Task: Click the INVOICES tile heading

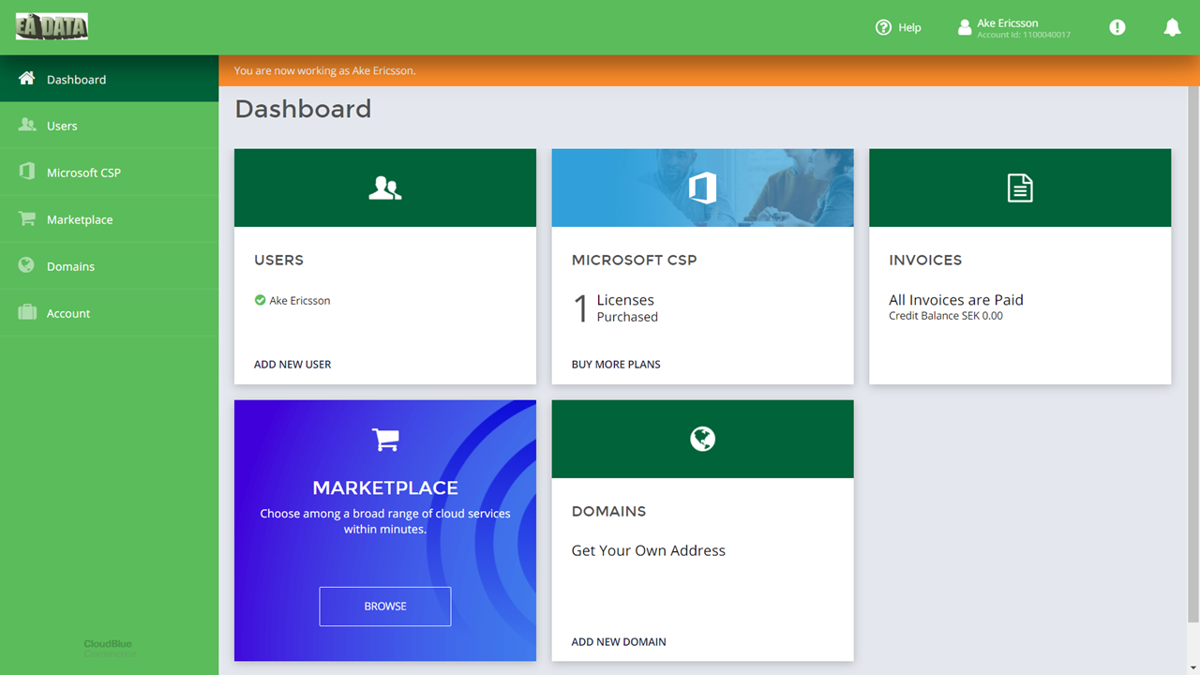Action: [x=925, y=260]
